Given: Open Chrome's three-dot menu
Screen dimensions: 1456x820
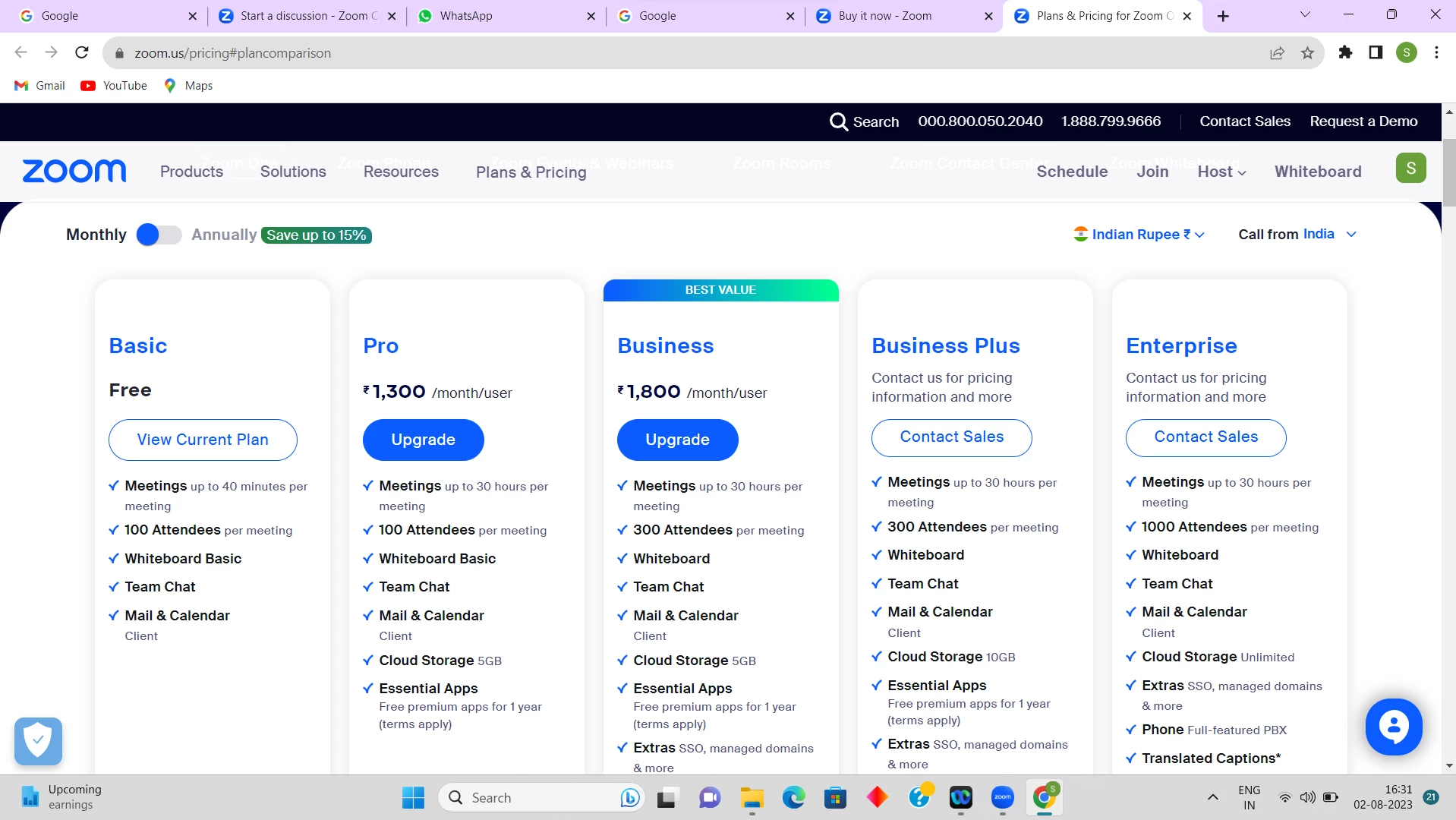Looking at the screenshot, I should tap(1436, 52).
